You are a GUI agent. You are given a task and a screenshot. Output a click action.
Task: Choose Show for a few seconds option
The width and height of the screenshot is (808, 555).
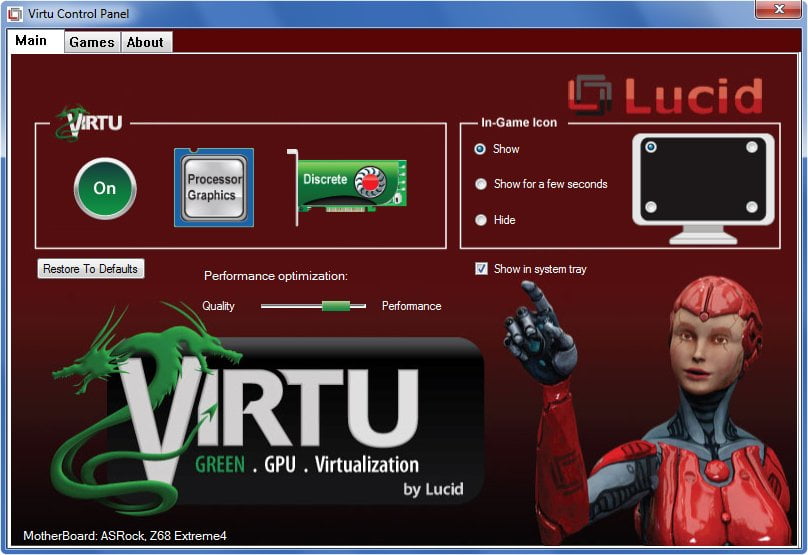tap(480, 184)
